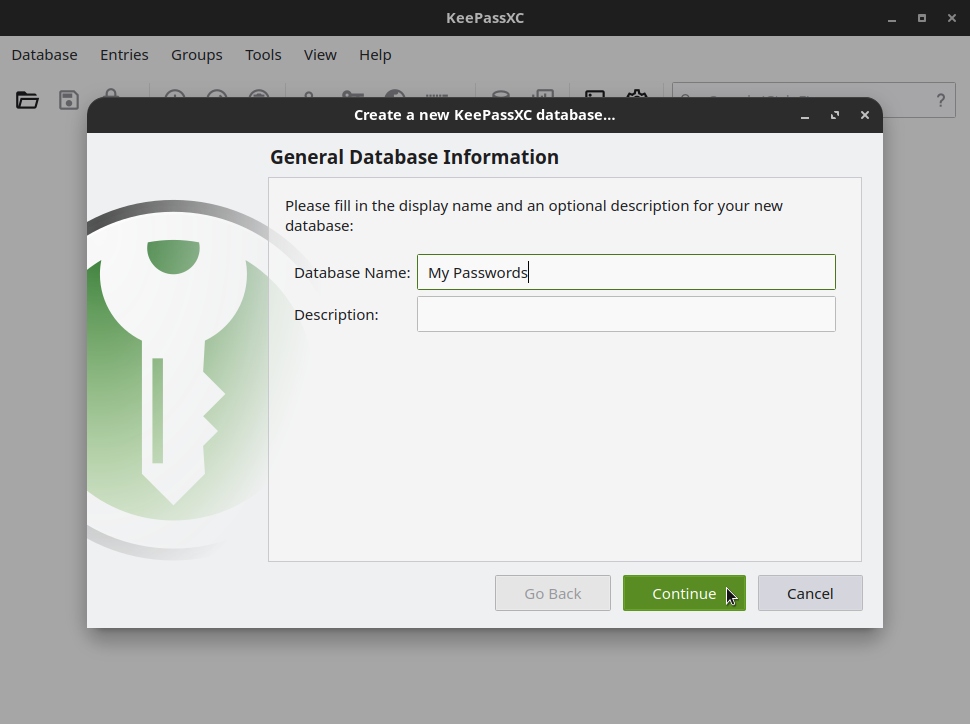Focus the Database Name field
970x724 pixels.
pos(626,272)
